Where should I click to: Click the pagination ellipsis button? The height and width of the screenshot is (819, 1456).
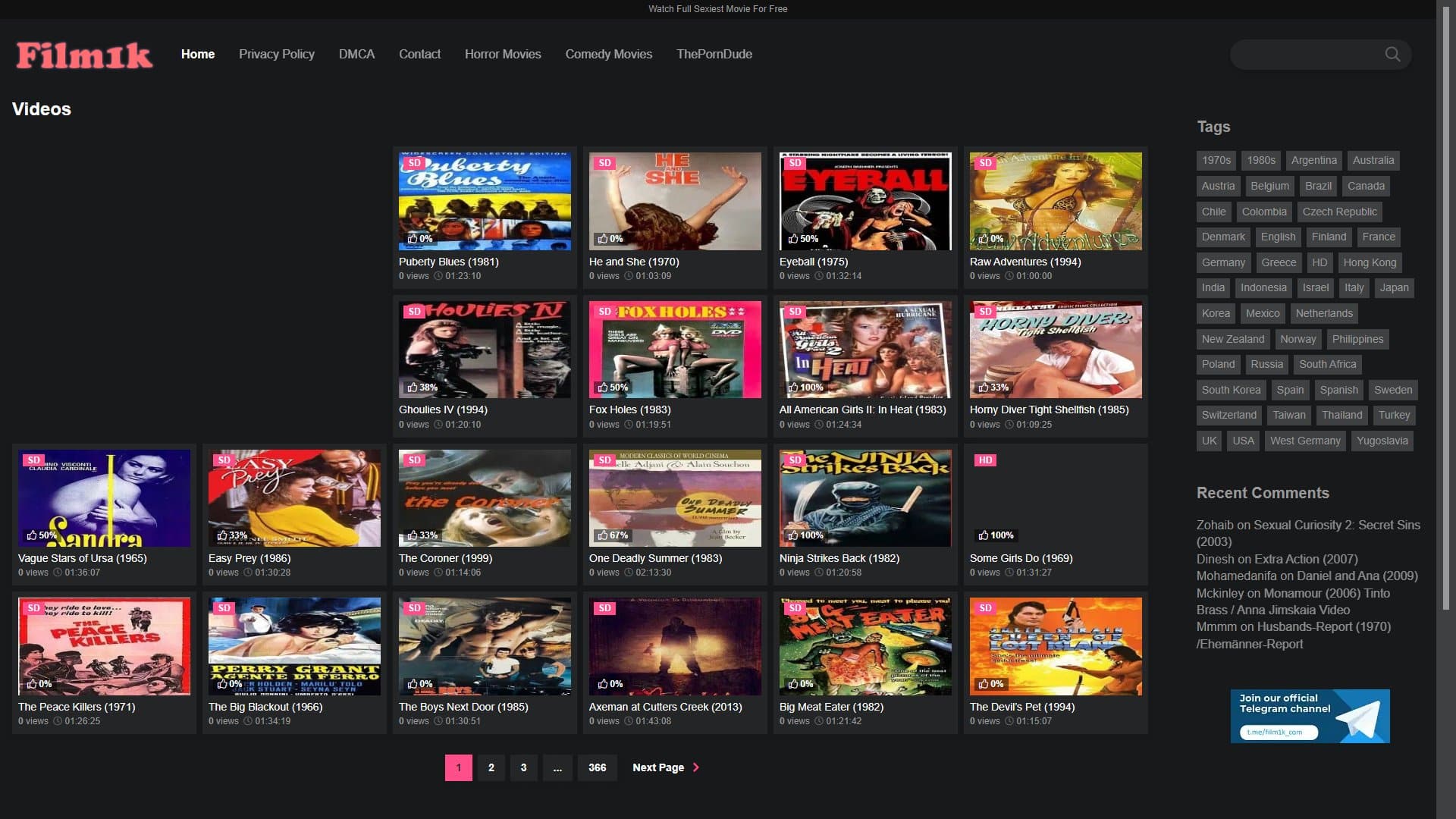coord(557,767)
